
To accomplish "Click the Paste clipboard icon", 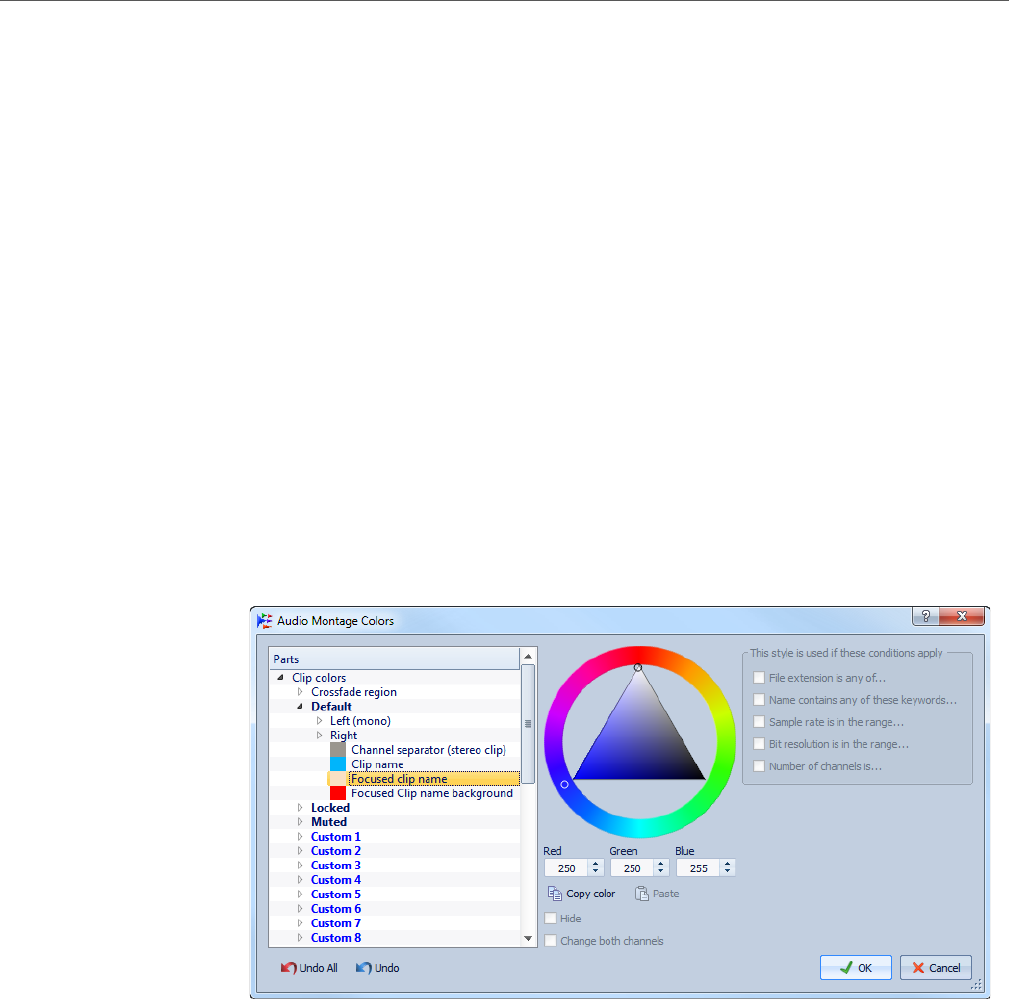I will pos(642,893).
